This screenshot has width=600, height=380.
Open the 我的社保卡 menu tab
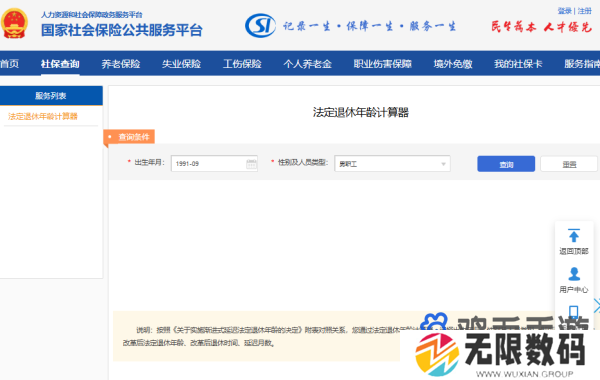point(518,64)
